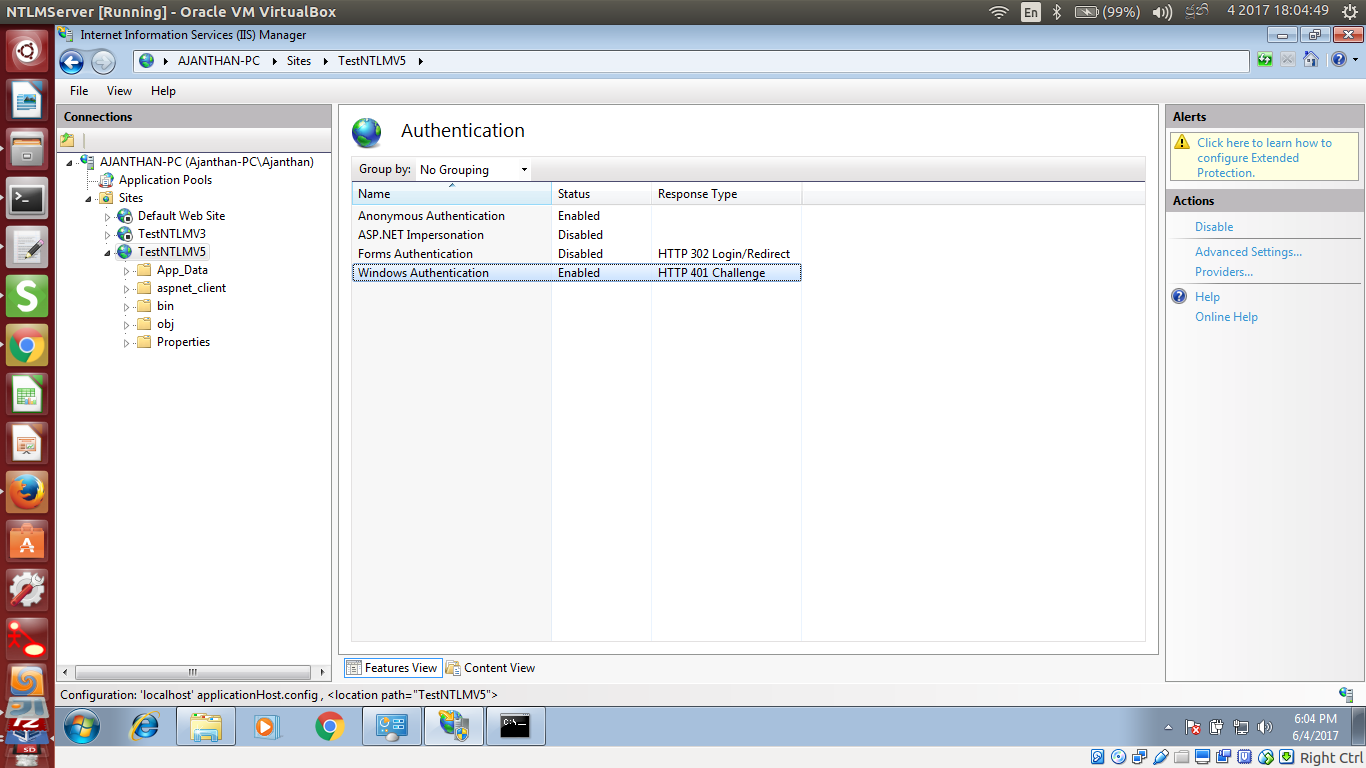The width and height of the screenshot is (1366, 768).
Task: Select the bin folder in the tree
Action: pyautogui.click(x=165, y=306)
